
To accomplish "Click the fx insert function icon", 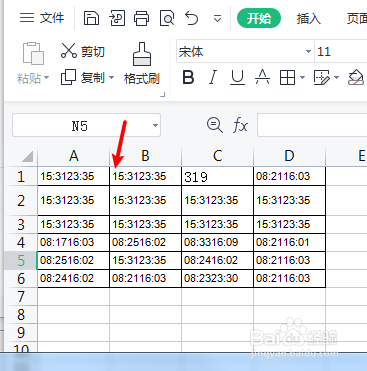I will pos(240,126).
